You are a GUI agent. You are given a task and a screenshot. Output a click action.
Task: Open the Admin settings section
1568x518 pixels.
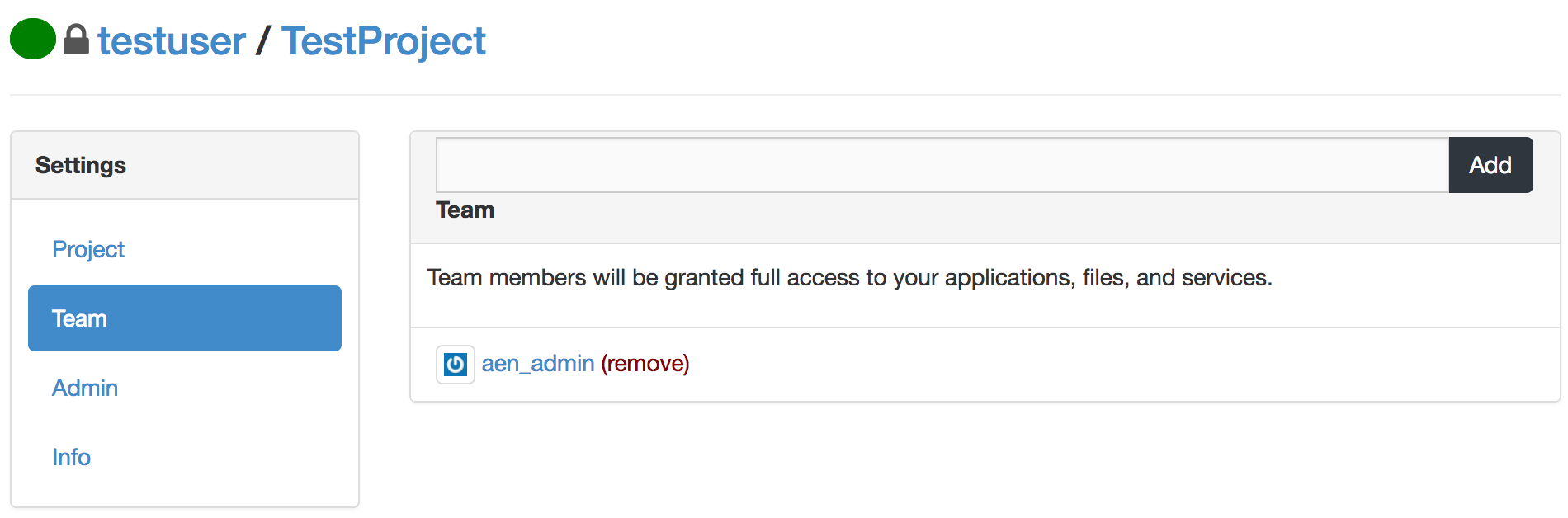coord(85,388)
